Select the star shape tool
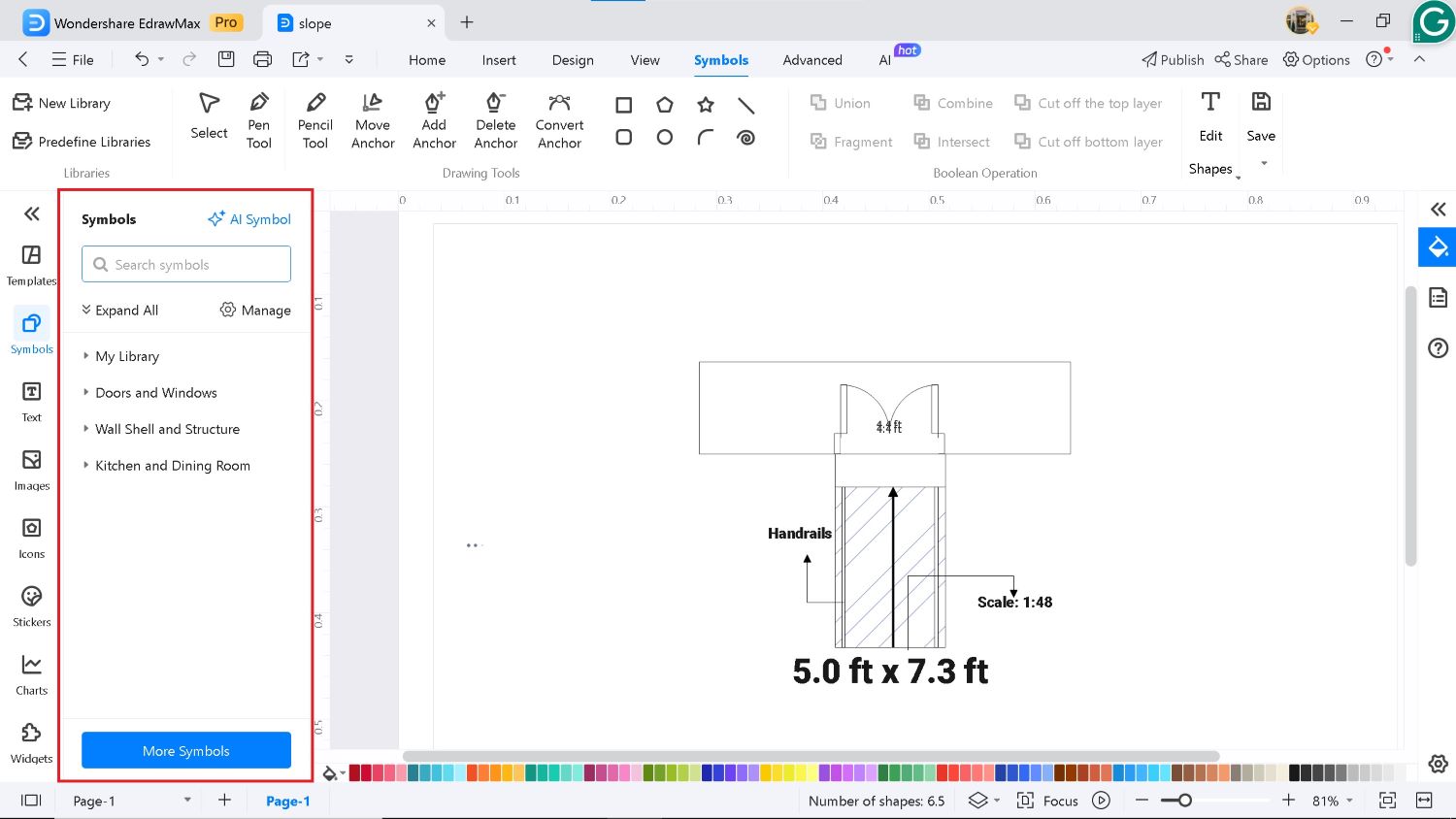Screen dimensions: 1456x819 pyautogui.click(x=706, y=105)
